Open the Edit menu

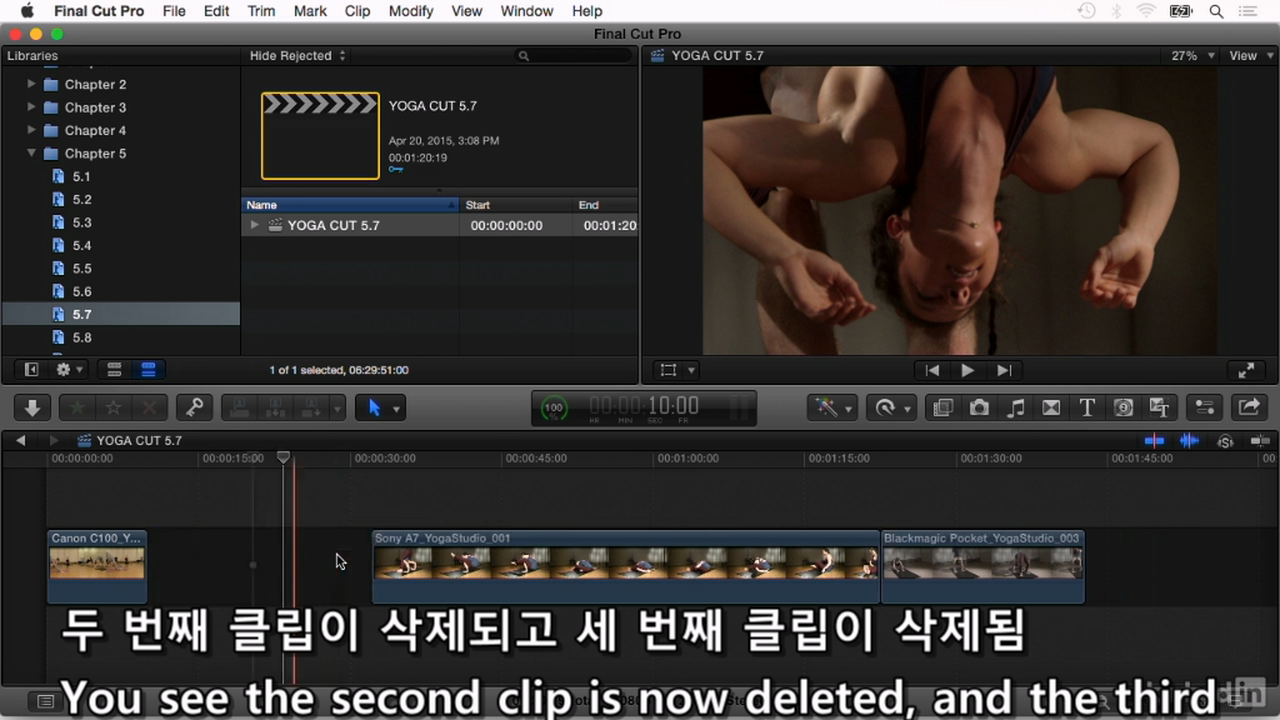(x=216, y=11)
